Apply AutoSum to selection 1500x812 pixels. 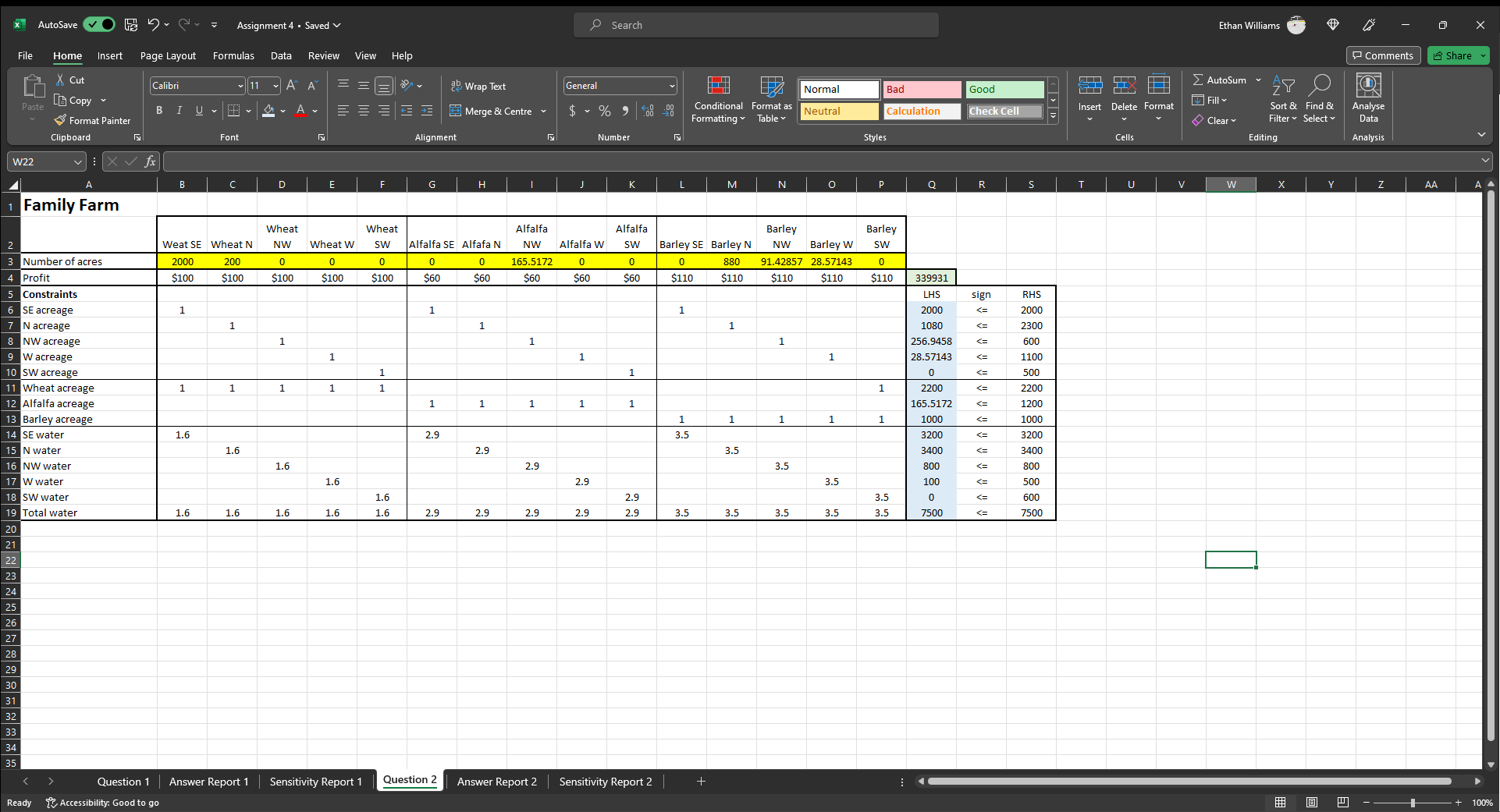tap(1220, 80)
